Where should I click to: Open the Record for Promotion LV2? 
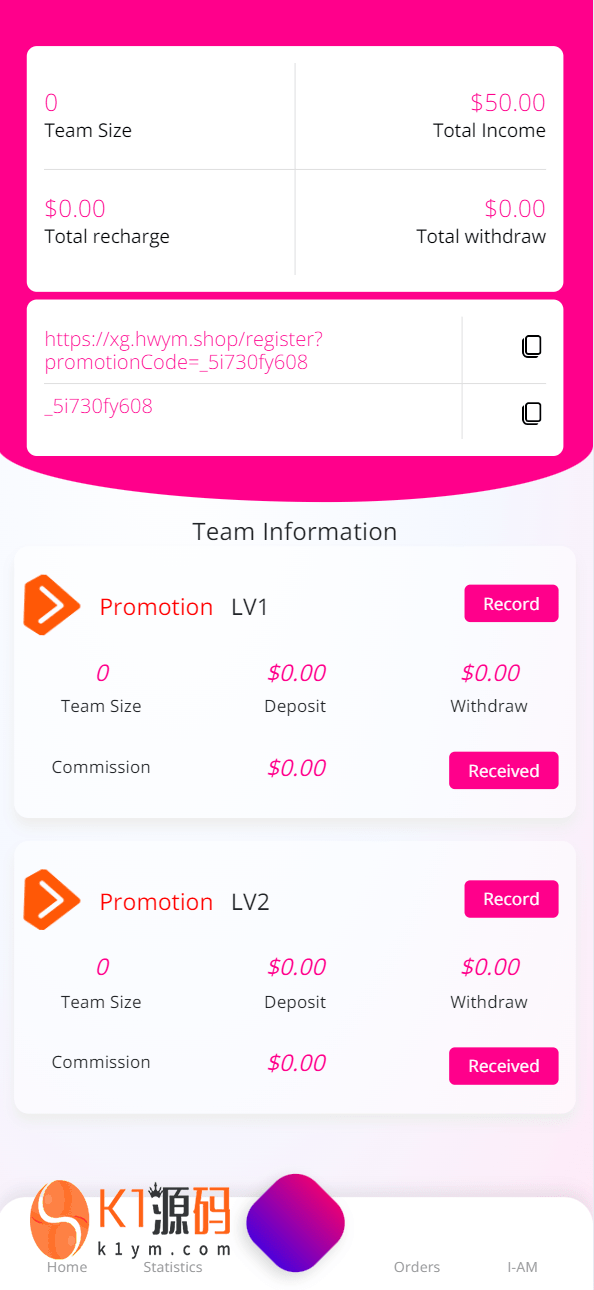tap(511, 899)
